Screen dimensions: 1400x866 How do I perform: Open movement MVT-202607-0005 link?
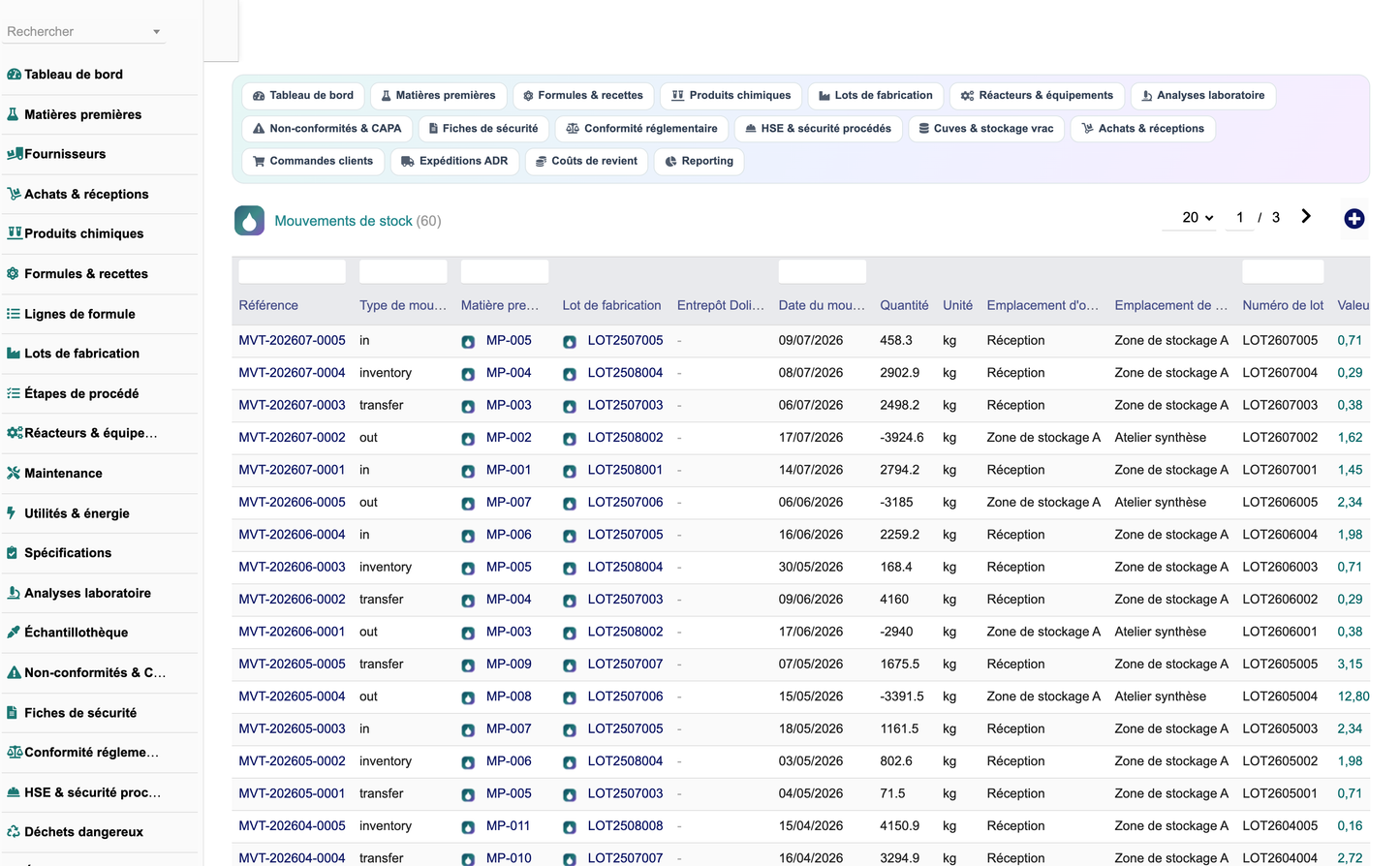coord(292,340)
